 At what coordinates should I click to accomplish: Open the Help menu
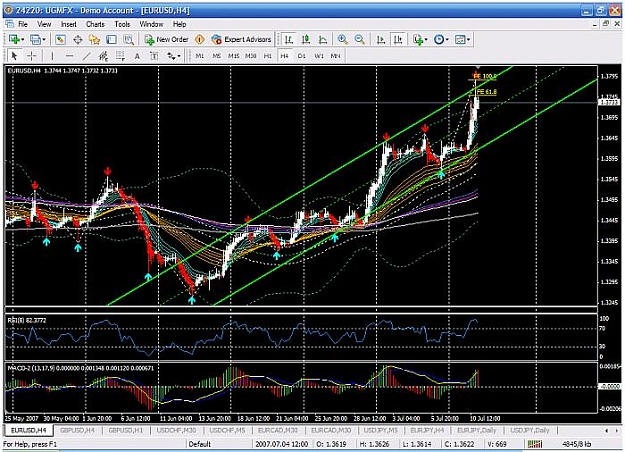click(179, 24)
